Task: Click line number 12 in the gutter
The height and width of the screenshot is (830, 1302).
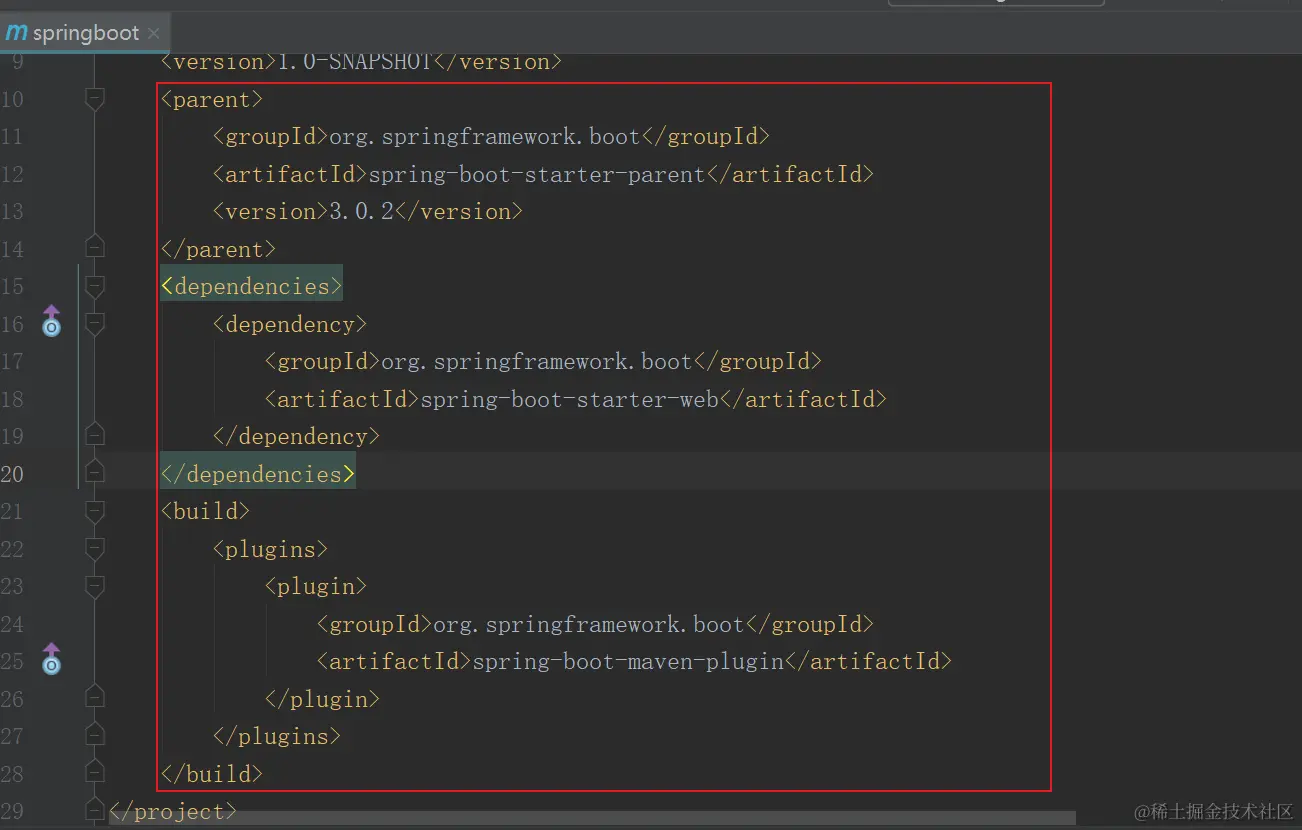Action: (12, 174)
